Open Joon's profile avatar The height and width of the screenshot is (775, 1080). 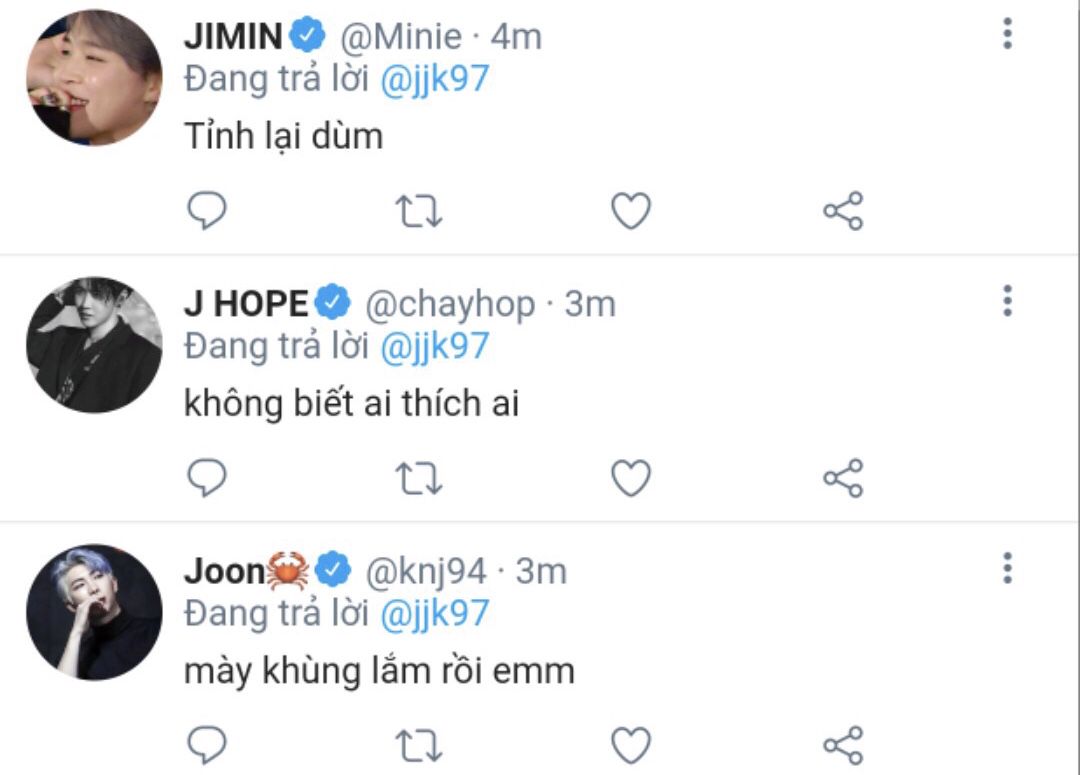coord(94,612)
